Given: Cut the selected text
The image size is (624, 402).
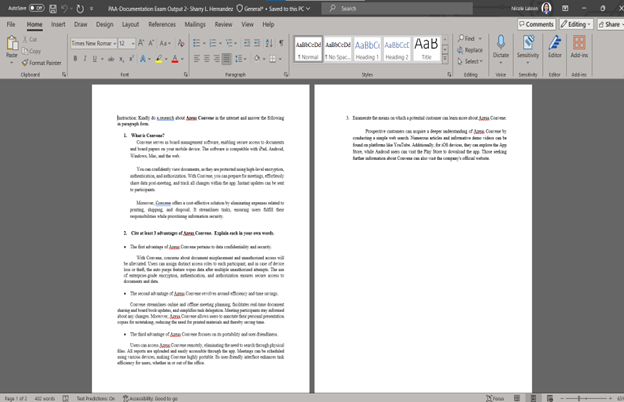Looking at the screenshot, I should [30, 39].
